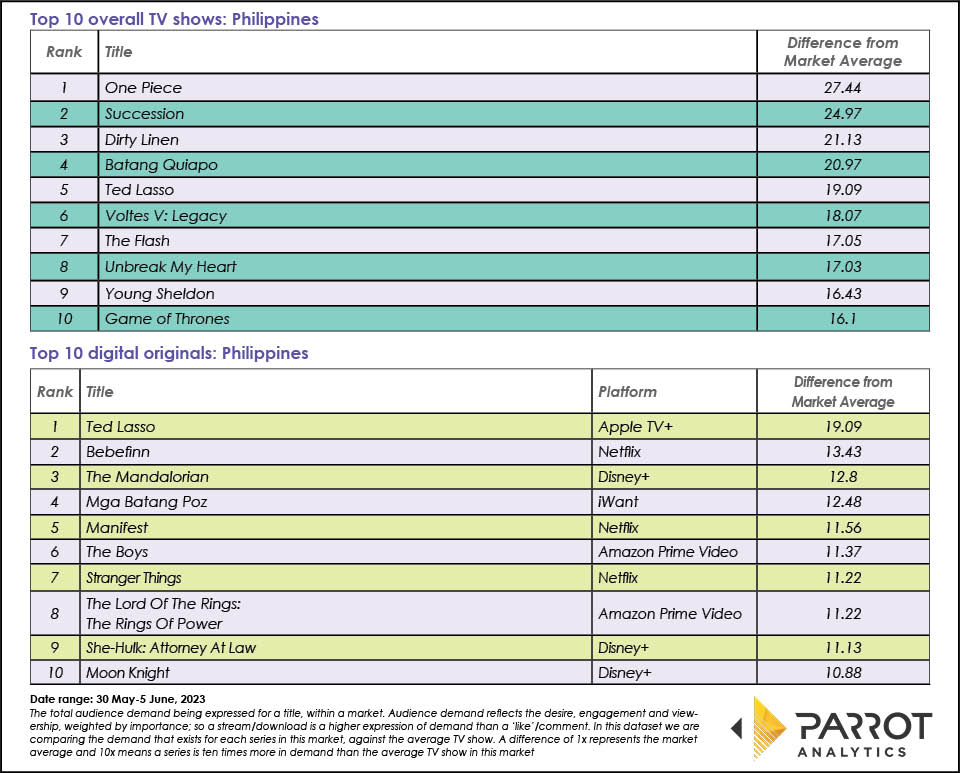Click the 'Unbreak My Heart' title
Screen dimensions: 960x773
pyautogui.click(x=170, y=267)
